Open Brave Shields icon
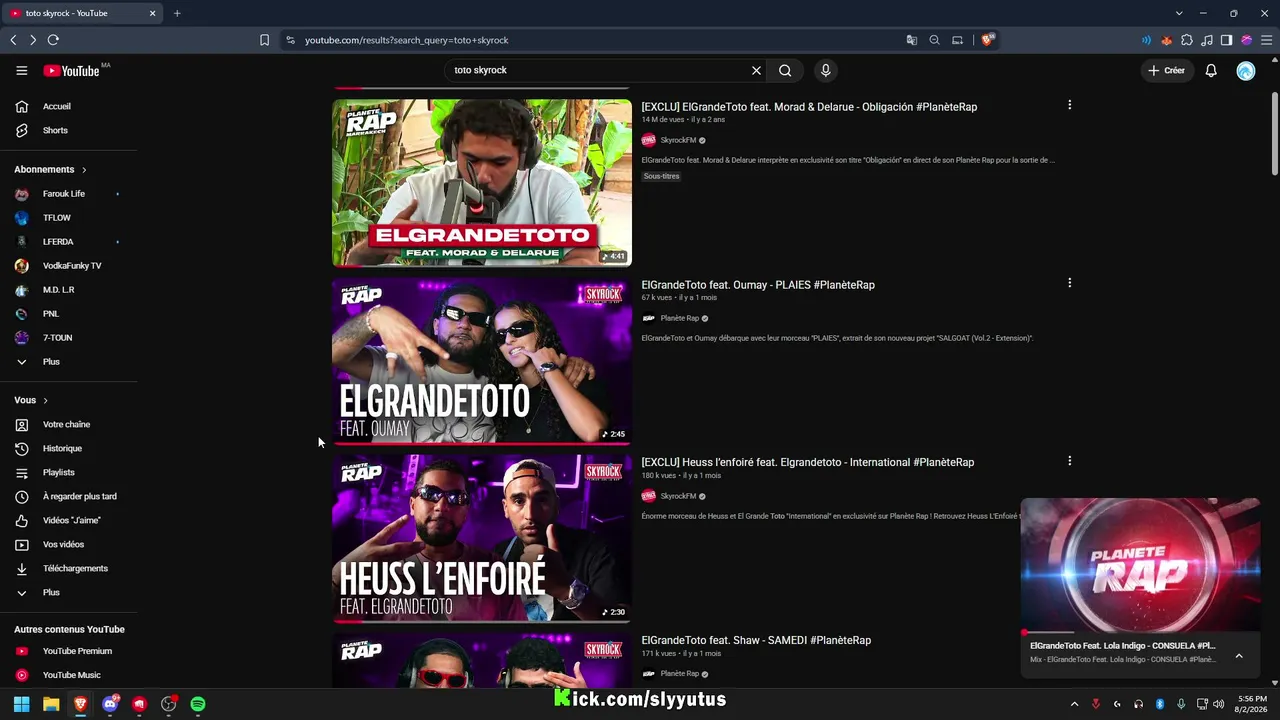1280x720 pixels. click(x=988, y=40)
